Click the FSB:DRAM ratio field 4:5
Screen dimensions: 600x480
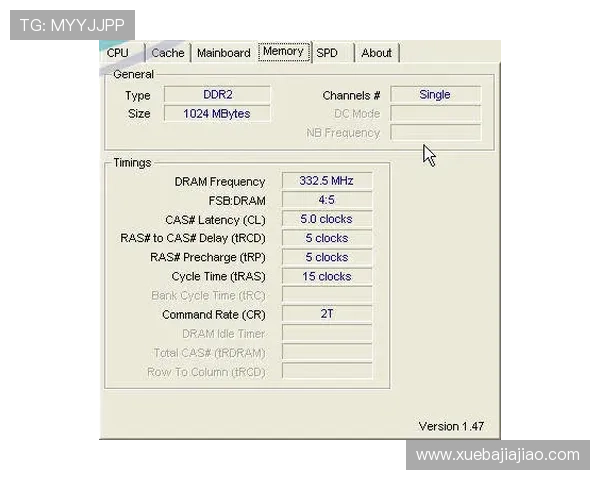click(x=327, y=200)
